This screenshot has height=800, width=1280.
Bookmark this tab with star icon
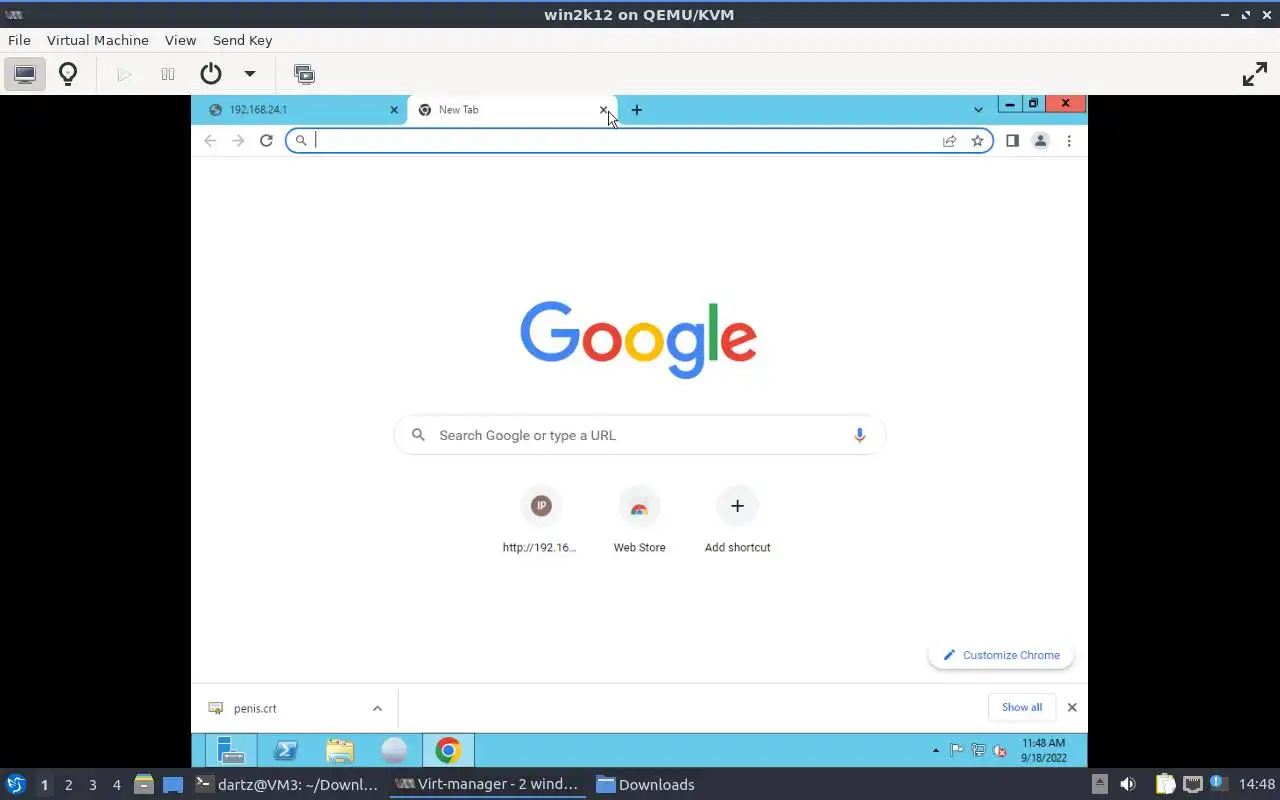[x=977, y=141]
